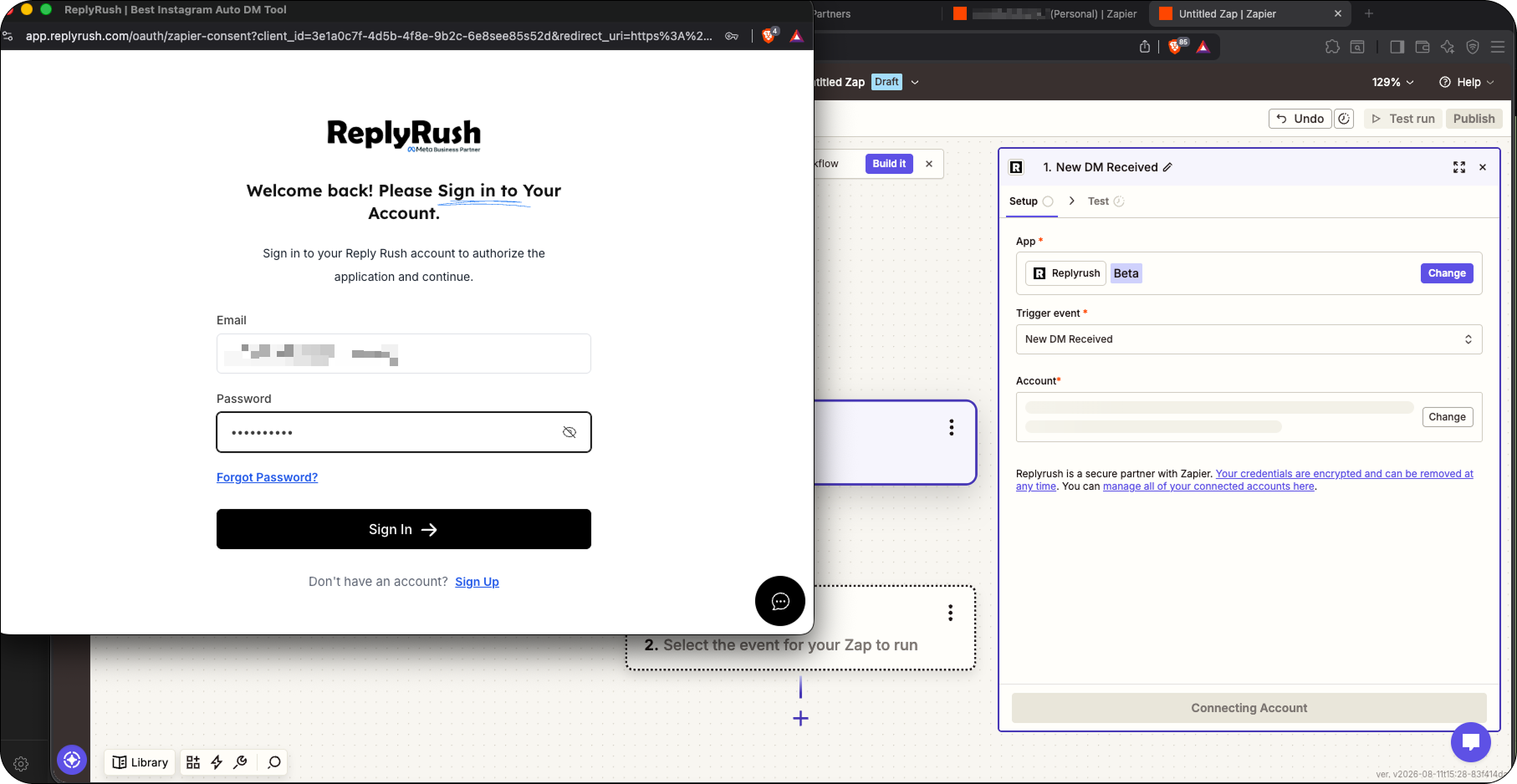Click the Untitled Zap title text
Image resolution: width=1517 pixels, height=784 pixels.
[x=839, y=82]
